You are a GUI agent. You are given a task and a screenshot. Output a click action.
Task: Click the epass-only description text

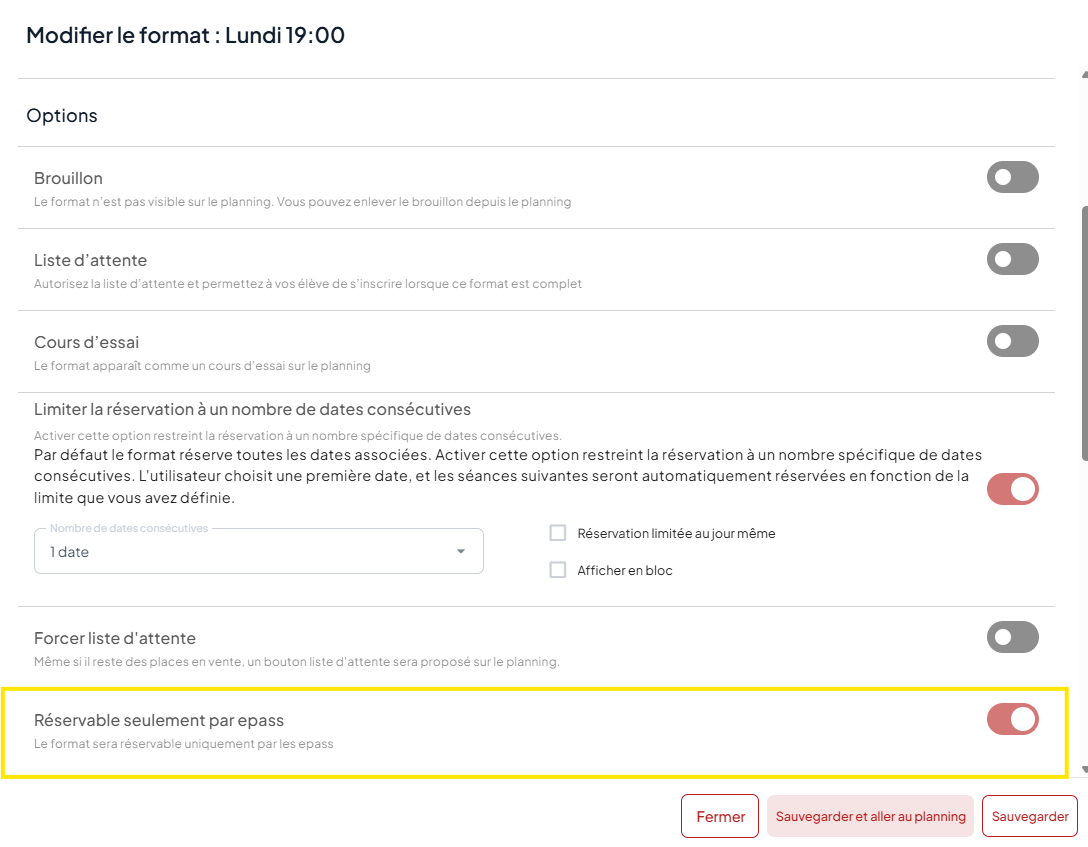(184, 744)
